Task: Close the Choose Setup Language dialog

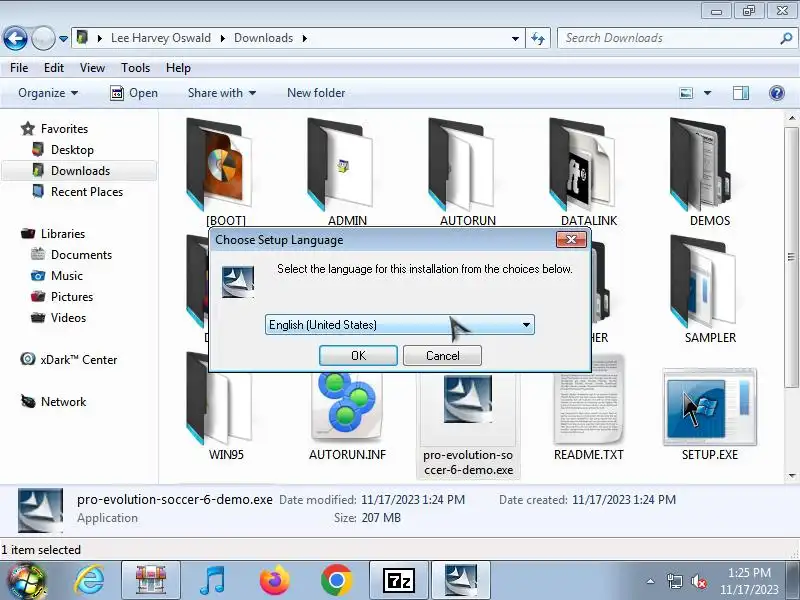Action: [x=571, y=240]
